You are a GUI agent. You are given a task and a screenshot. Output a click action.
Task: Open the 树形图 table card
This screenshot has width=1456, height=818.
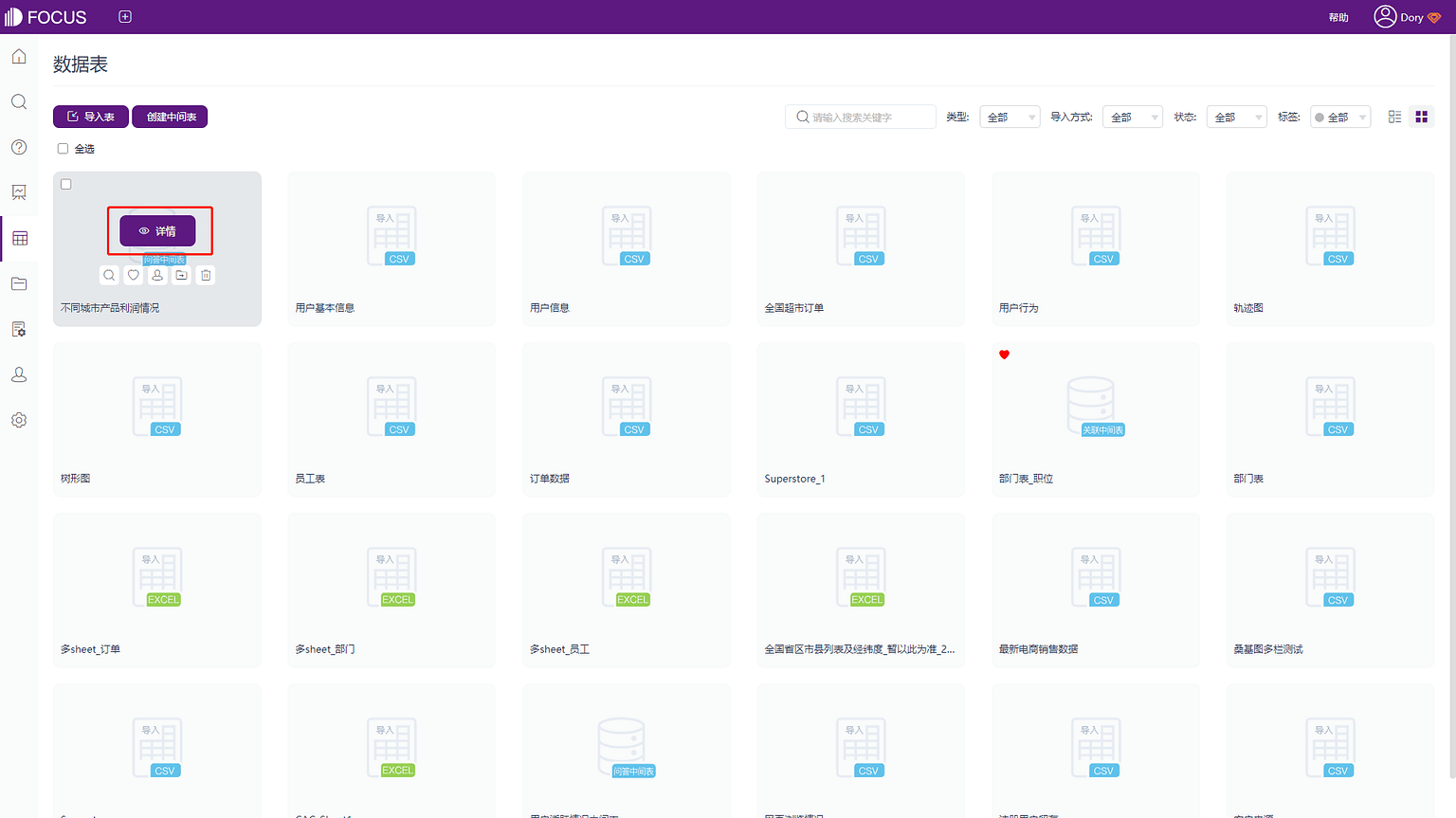(x=157, y=419)
